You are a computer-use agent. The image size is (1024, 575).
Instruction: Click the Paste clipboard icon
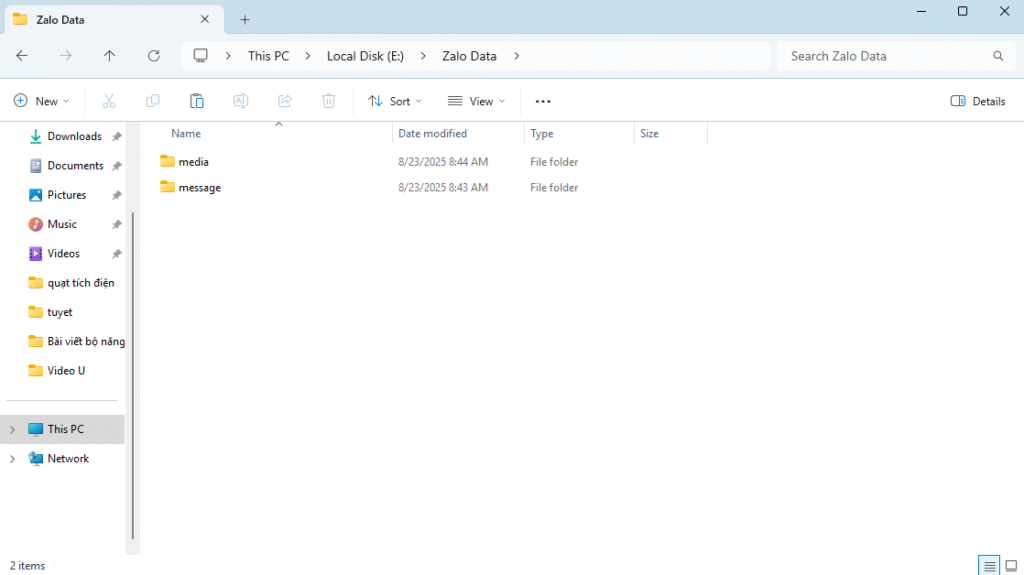click(197, 101)
